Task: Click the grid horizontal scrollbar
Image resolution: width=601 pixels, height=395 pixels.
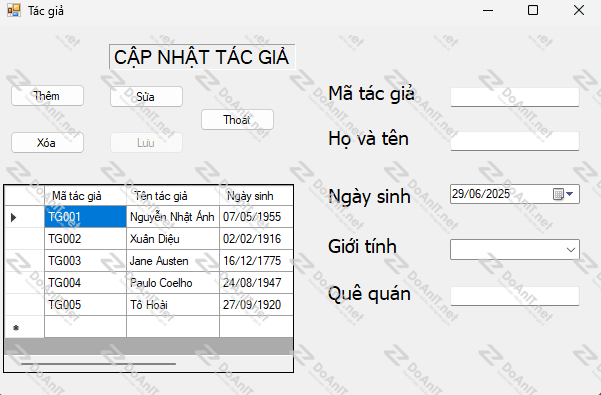Action: click(99, 364)
